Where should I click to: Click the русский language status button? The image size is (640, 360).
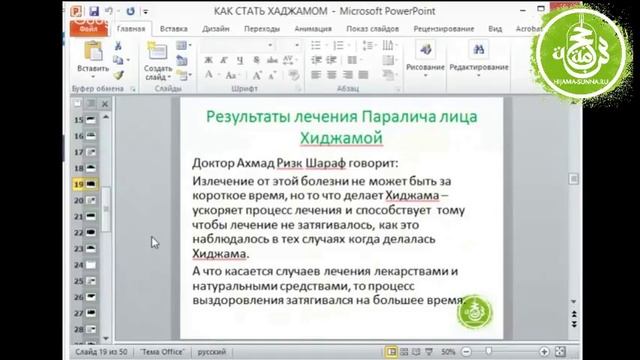[x=212, y=351]
